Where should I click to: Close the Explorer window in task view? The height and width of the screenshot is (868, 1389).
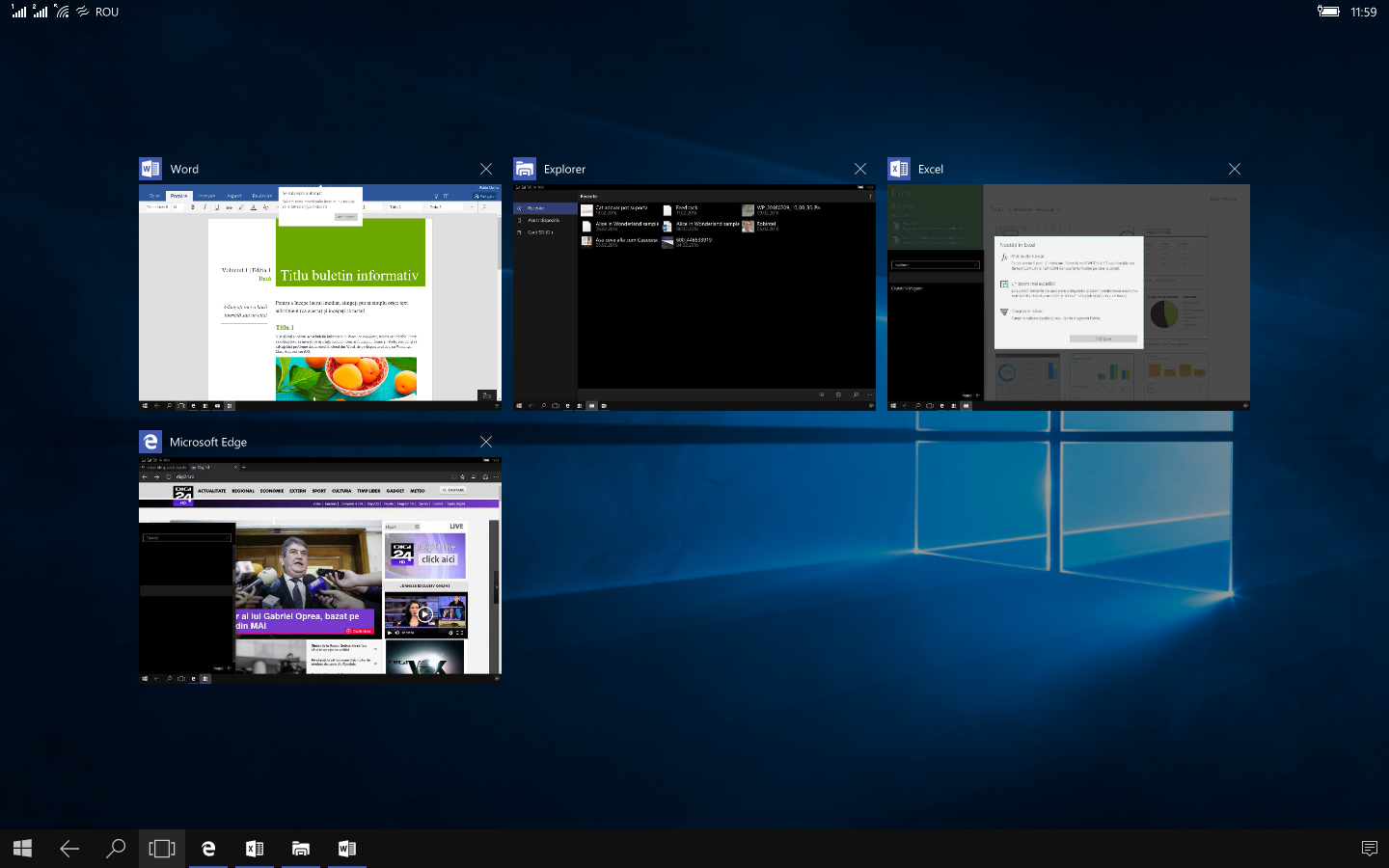(x=860, y=169)
